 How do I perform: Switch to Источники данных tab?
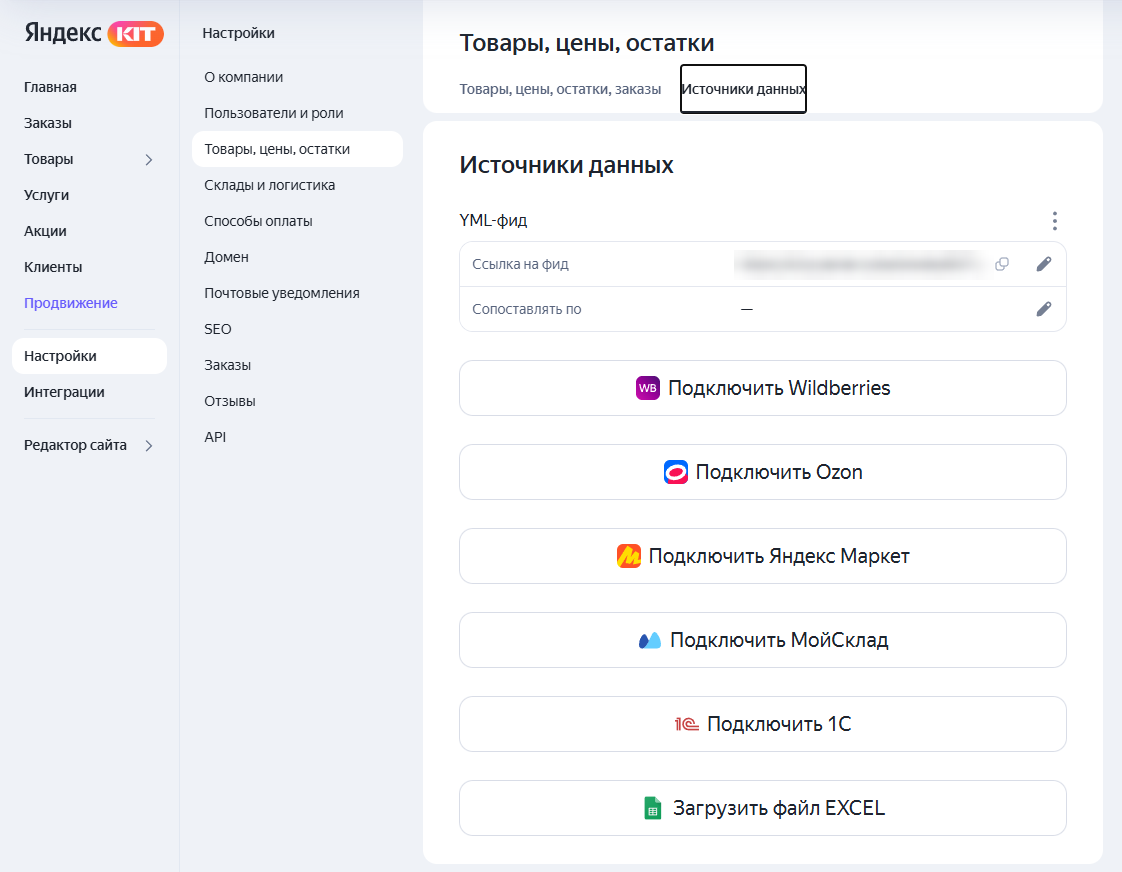point(743,89)
